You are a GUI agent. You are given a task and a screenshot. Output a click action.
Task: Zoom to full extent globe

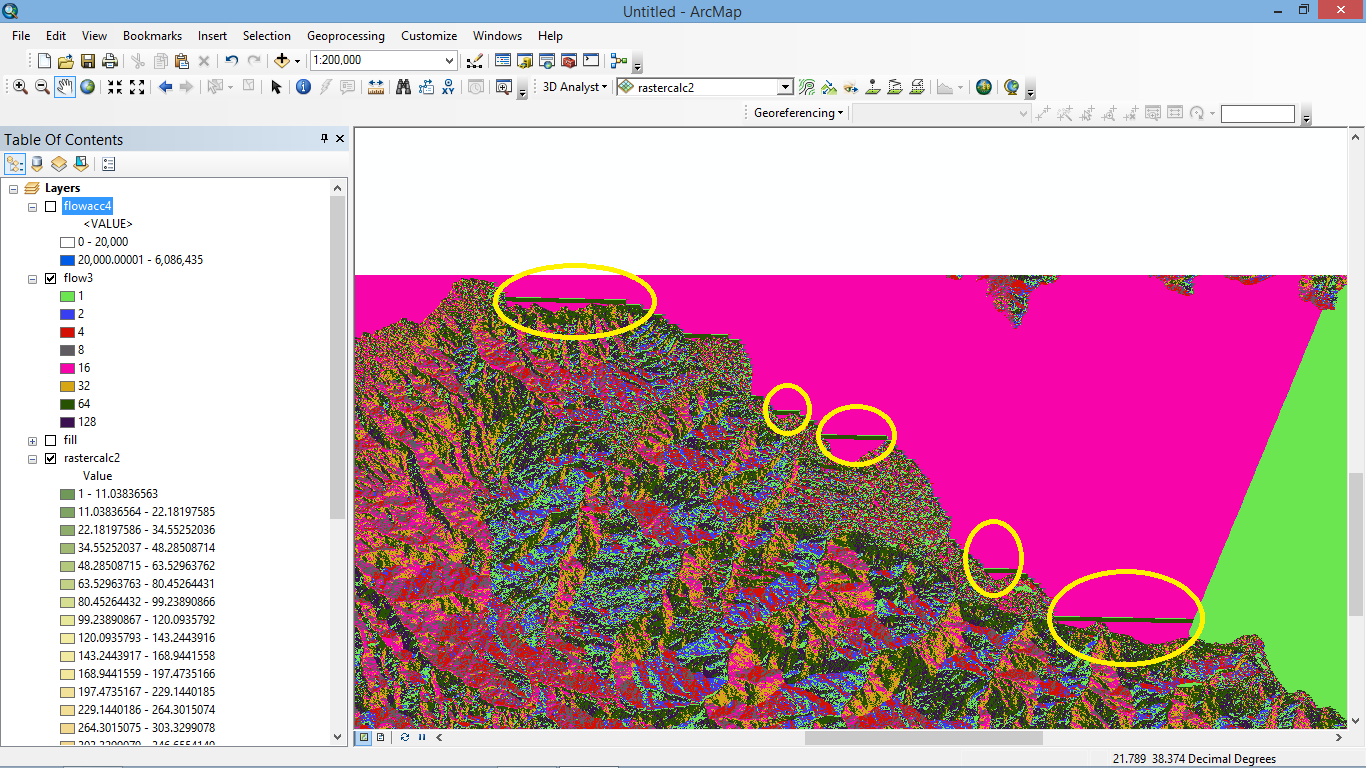point(88,87)
